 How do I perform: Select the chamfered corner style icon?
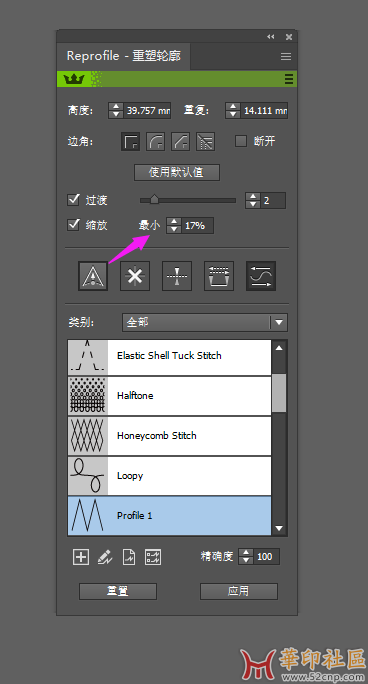tap(181, 141)
